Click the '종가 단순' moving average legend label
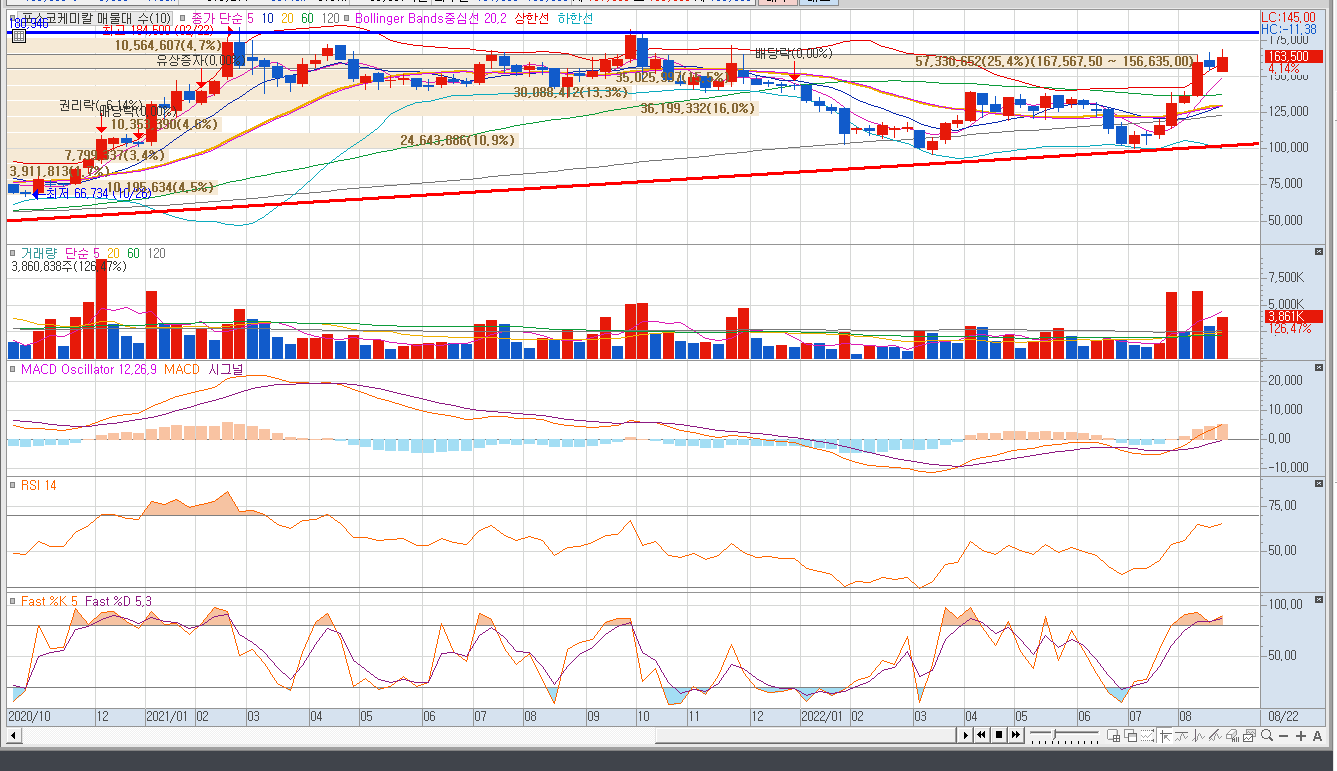This screenshot has height=771, width=1337. click(216, 18)
